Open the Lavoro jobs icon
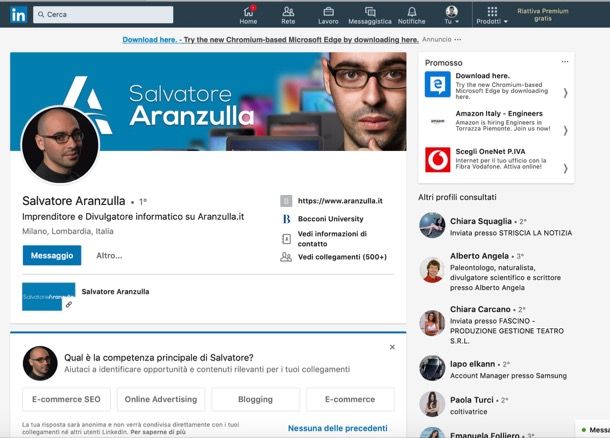 (328, 15)
